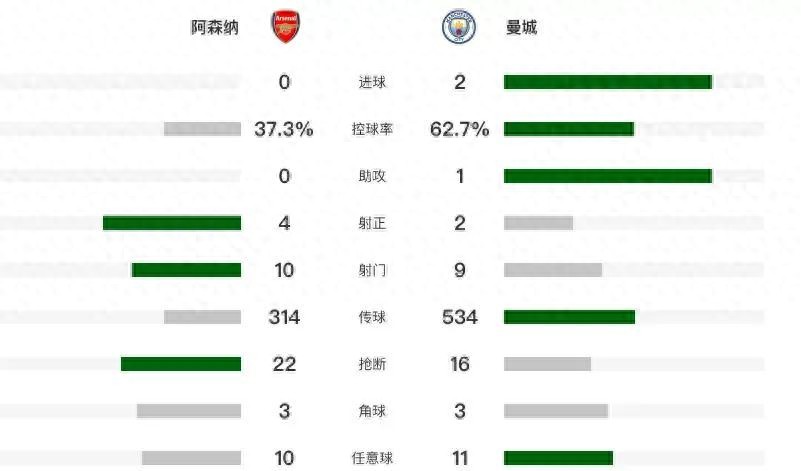
Task: Click the 角球 stat label
Action: coord(372,411)
